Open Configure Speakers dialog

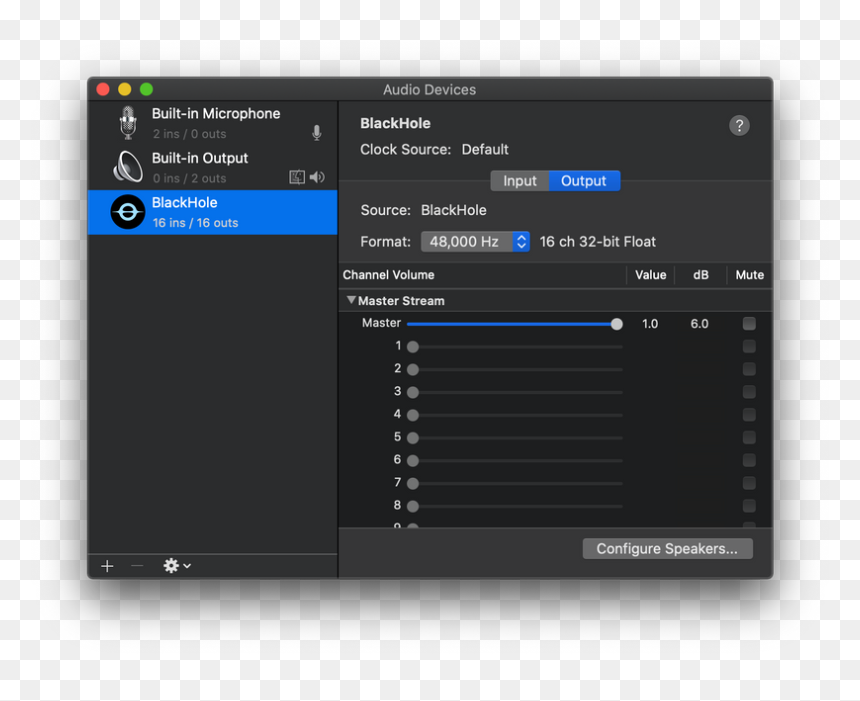pyautogui.click(x=667, y=549)
